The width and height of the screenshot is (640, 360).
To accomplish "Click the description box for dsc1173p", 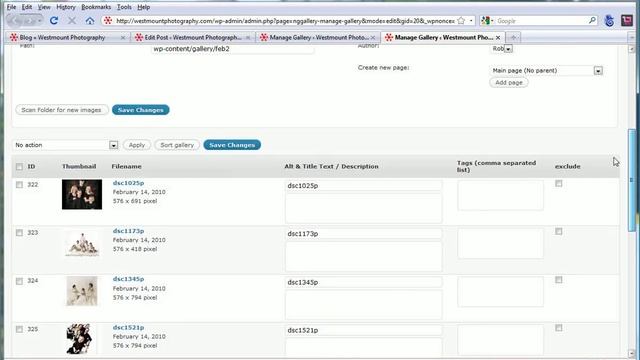I will point(363,257).
